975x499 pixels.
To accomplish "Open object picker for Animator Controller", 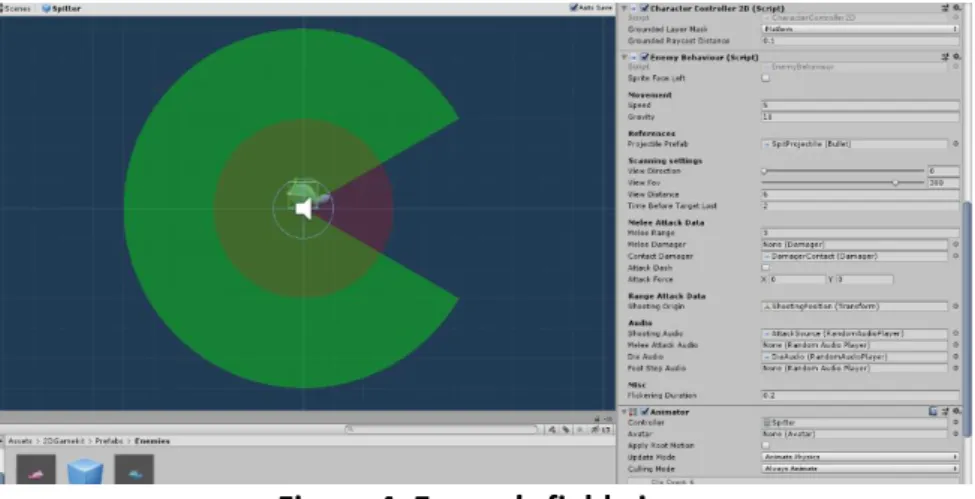I will [956, 422].
